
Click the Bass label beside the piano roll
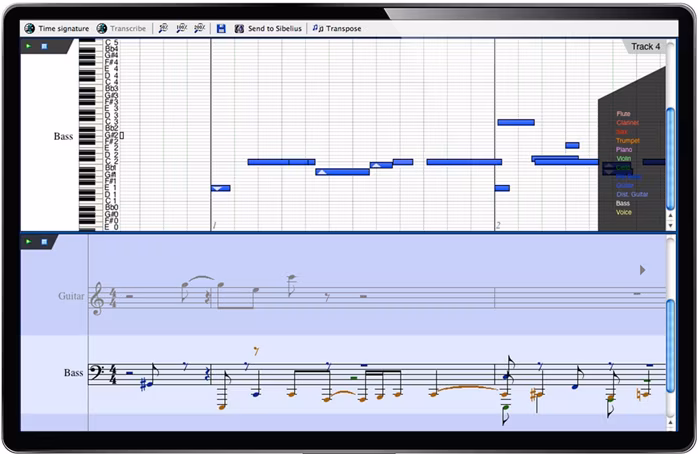(63, 136)
